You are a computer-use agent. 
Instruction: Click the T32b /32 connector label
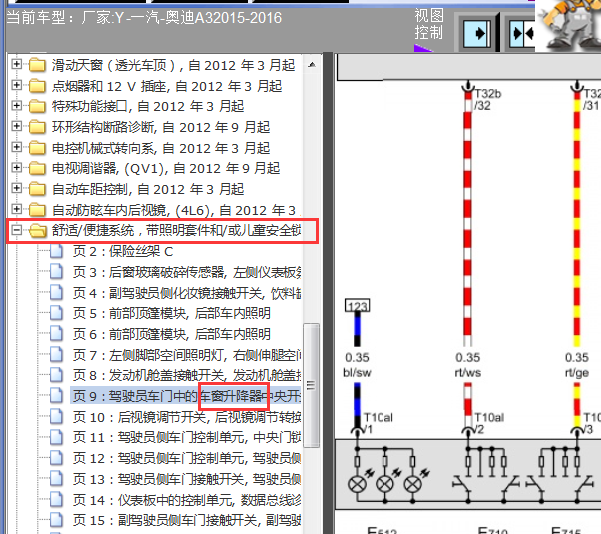[x=488, y=99]
